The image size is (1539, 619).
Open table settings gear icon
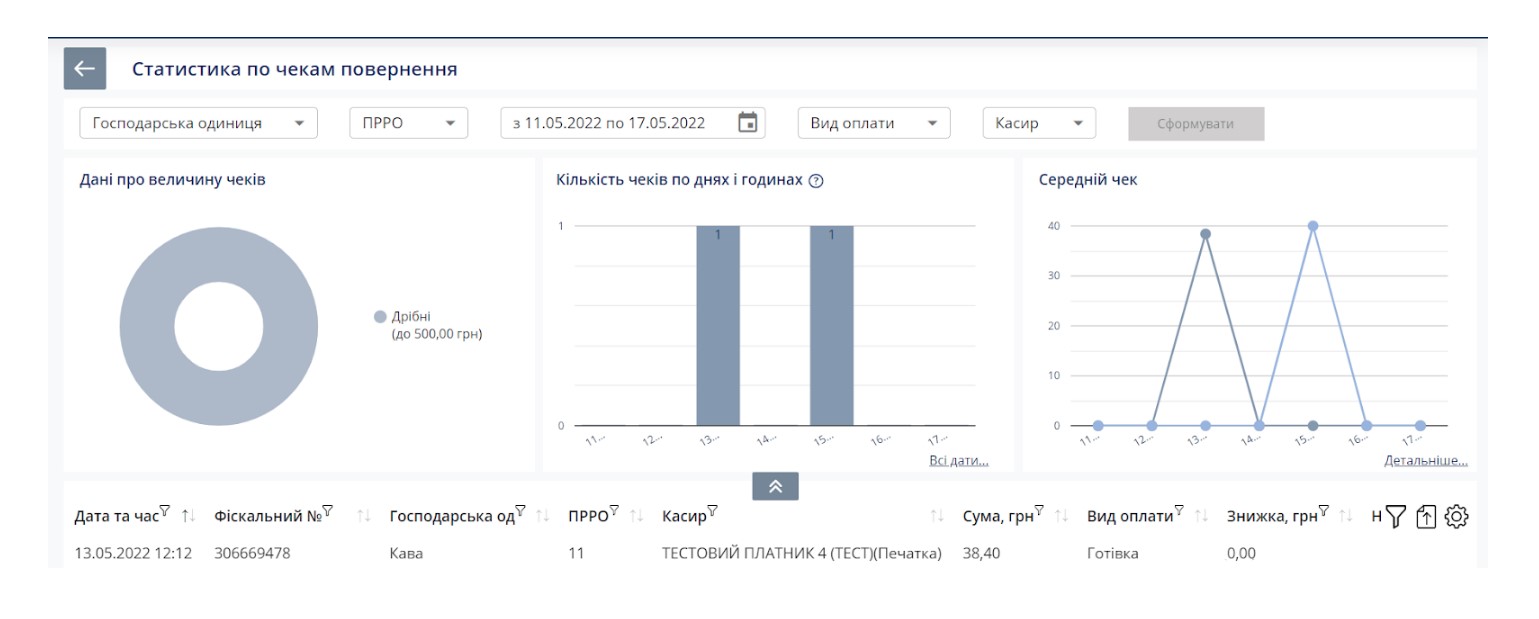click(1457, 516)
